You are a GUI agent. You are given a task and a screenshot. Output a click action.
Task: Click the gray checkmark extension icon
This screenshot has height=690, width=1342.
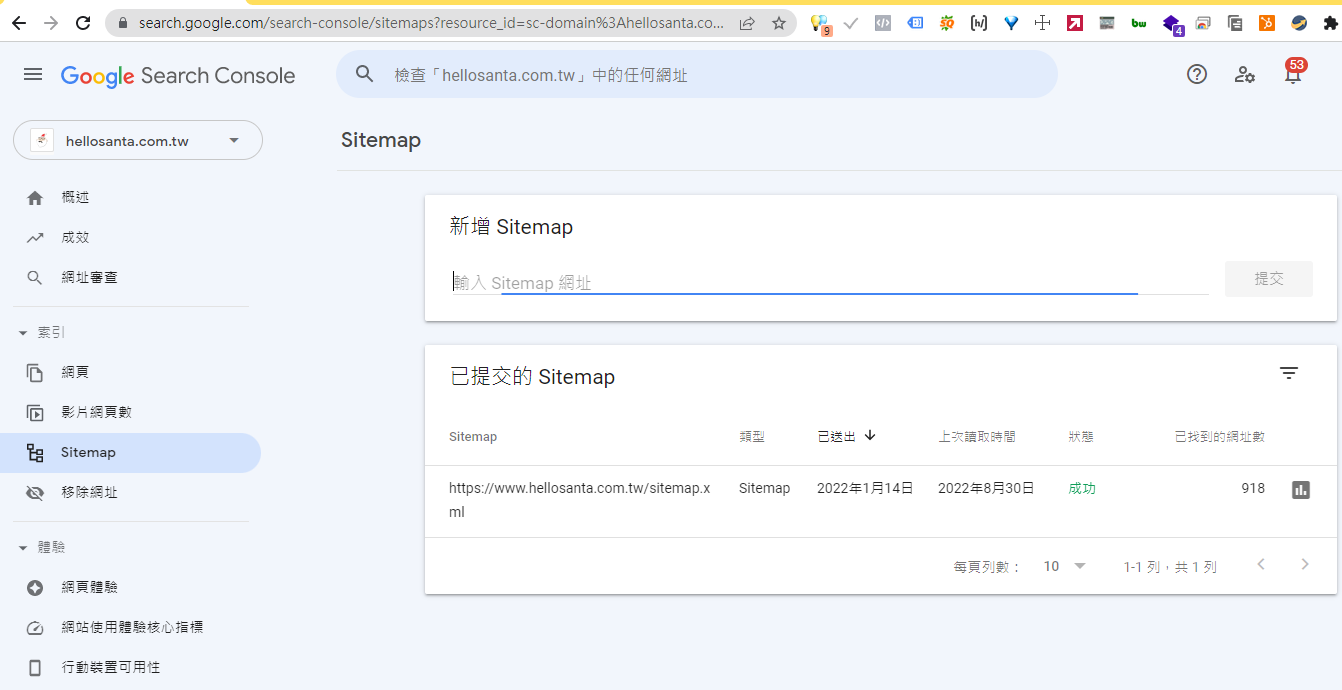coord(851,23)
